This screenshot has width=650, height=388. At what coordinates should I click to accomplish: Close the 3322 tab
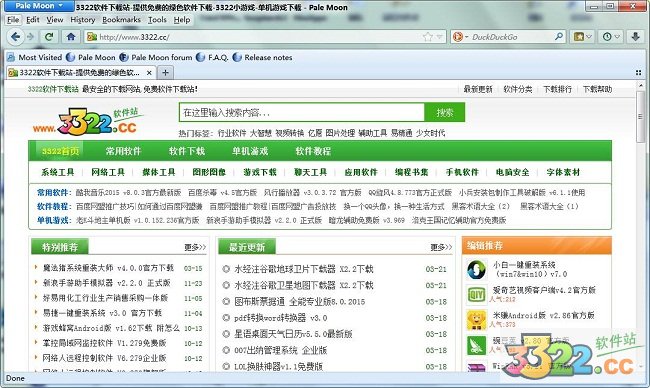[x=149, y=73]
